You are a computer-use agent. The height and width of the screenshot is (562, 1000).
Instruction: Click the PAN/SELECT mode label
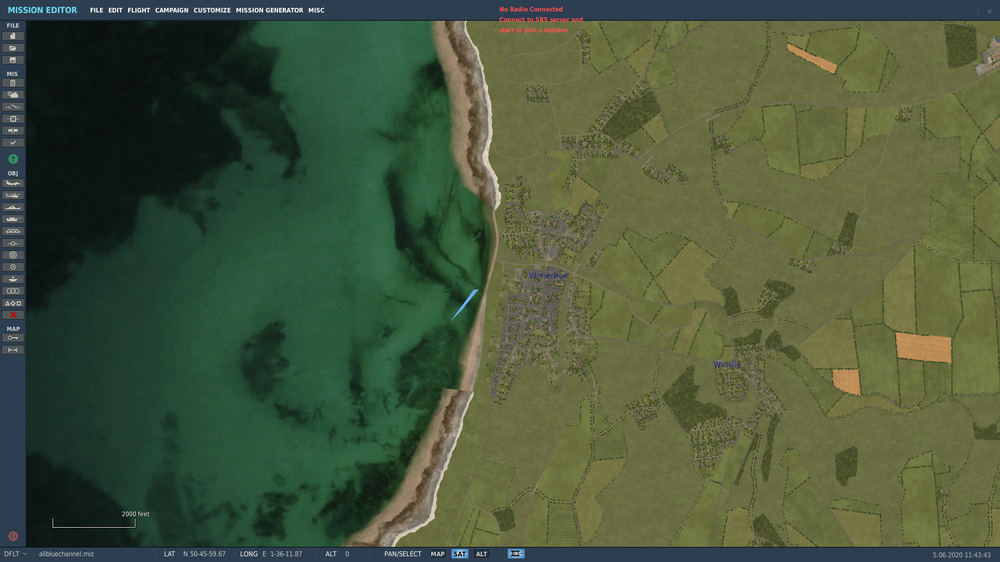[x=402, y=554]
